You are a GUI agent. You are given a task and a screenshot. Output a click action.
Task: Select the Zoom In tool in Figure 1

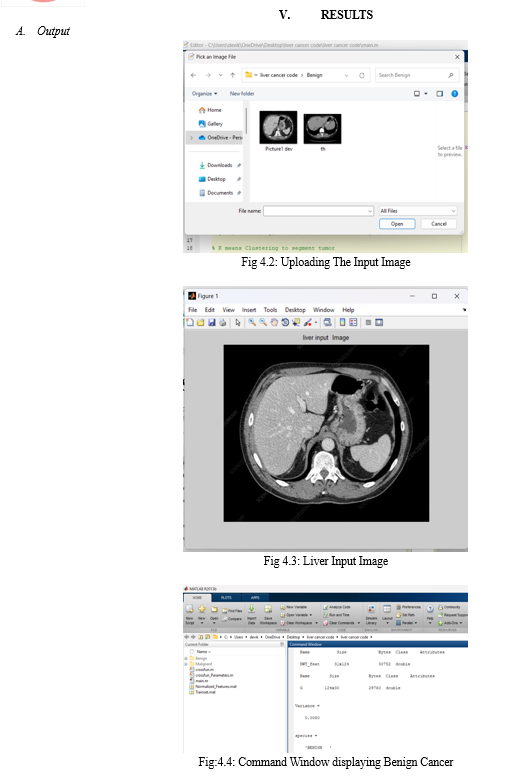pyautogui.click(x=252, y=322)
